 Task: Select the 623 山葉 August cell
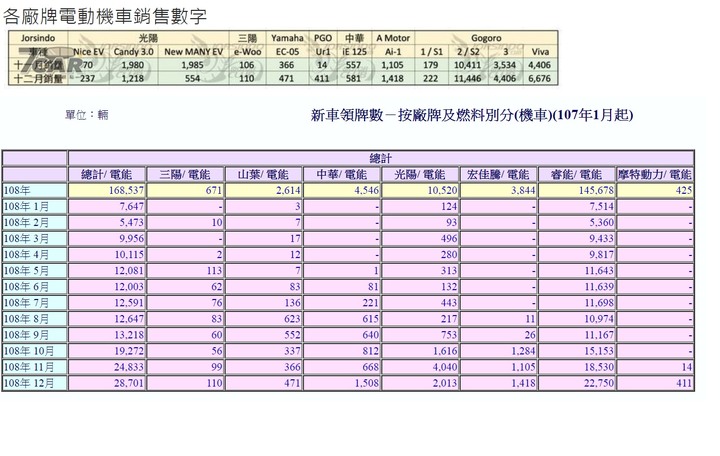click(x=264, y=319)
